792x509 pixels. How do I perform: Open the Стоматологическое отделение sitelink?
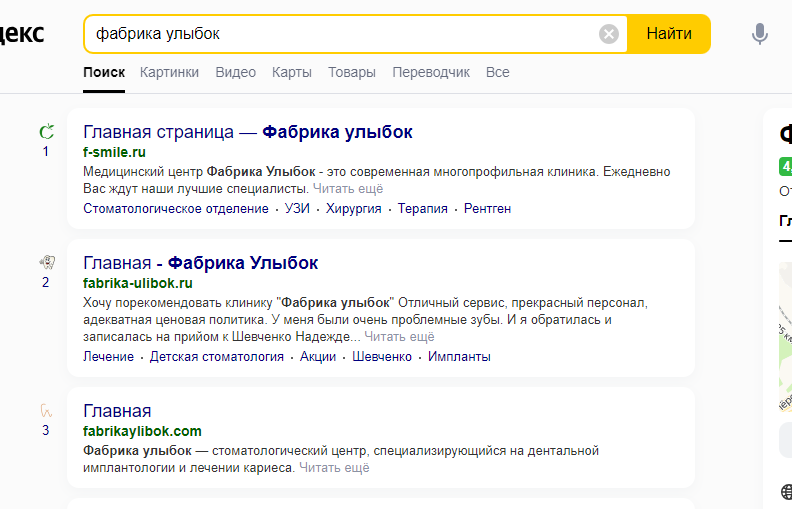click(176, 208)
